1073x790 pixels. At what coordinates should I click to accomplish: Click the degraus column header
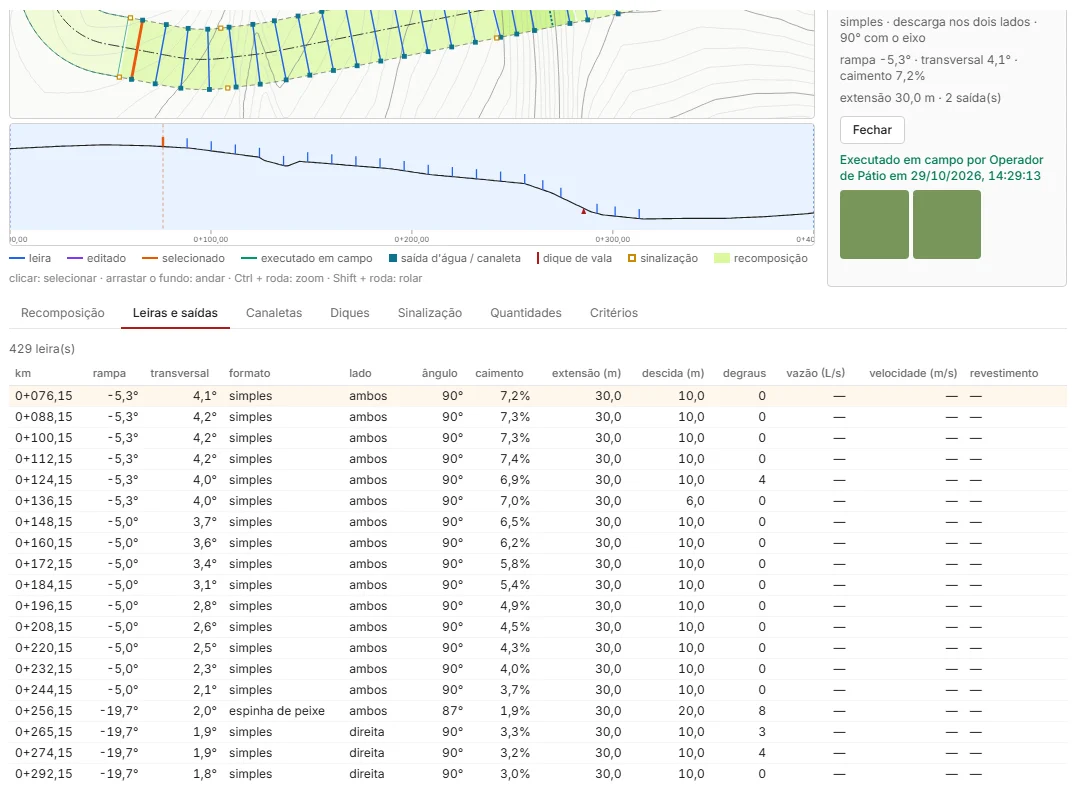click(745, 373)
